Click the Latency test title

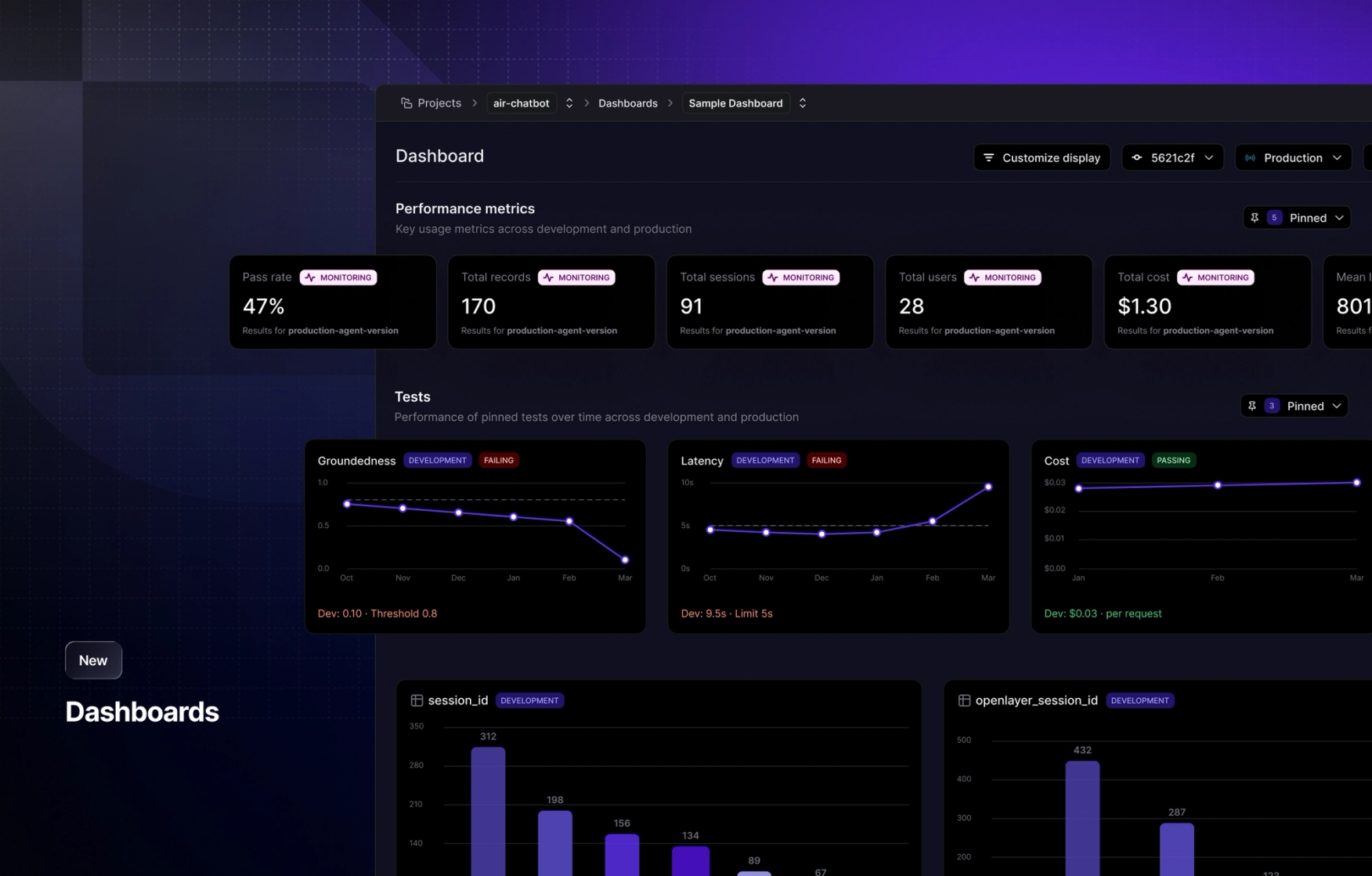click(702, 461)
